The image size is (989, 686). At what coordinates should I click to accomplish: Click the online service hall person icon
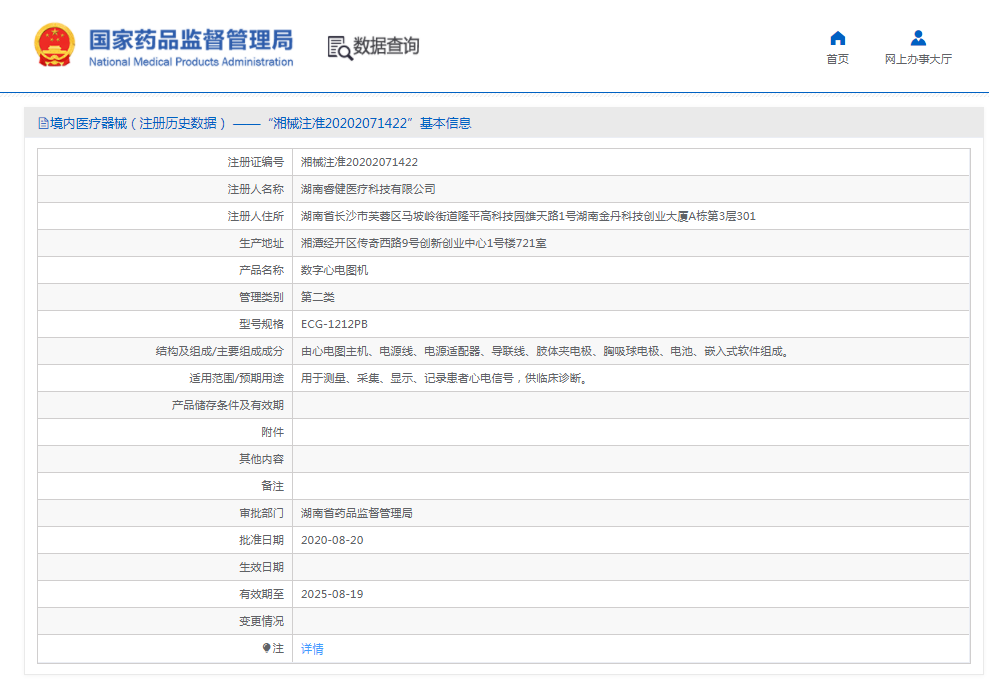click(918, 39)
